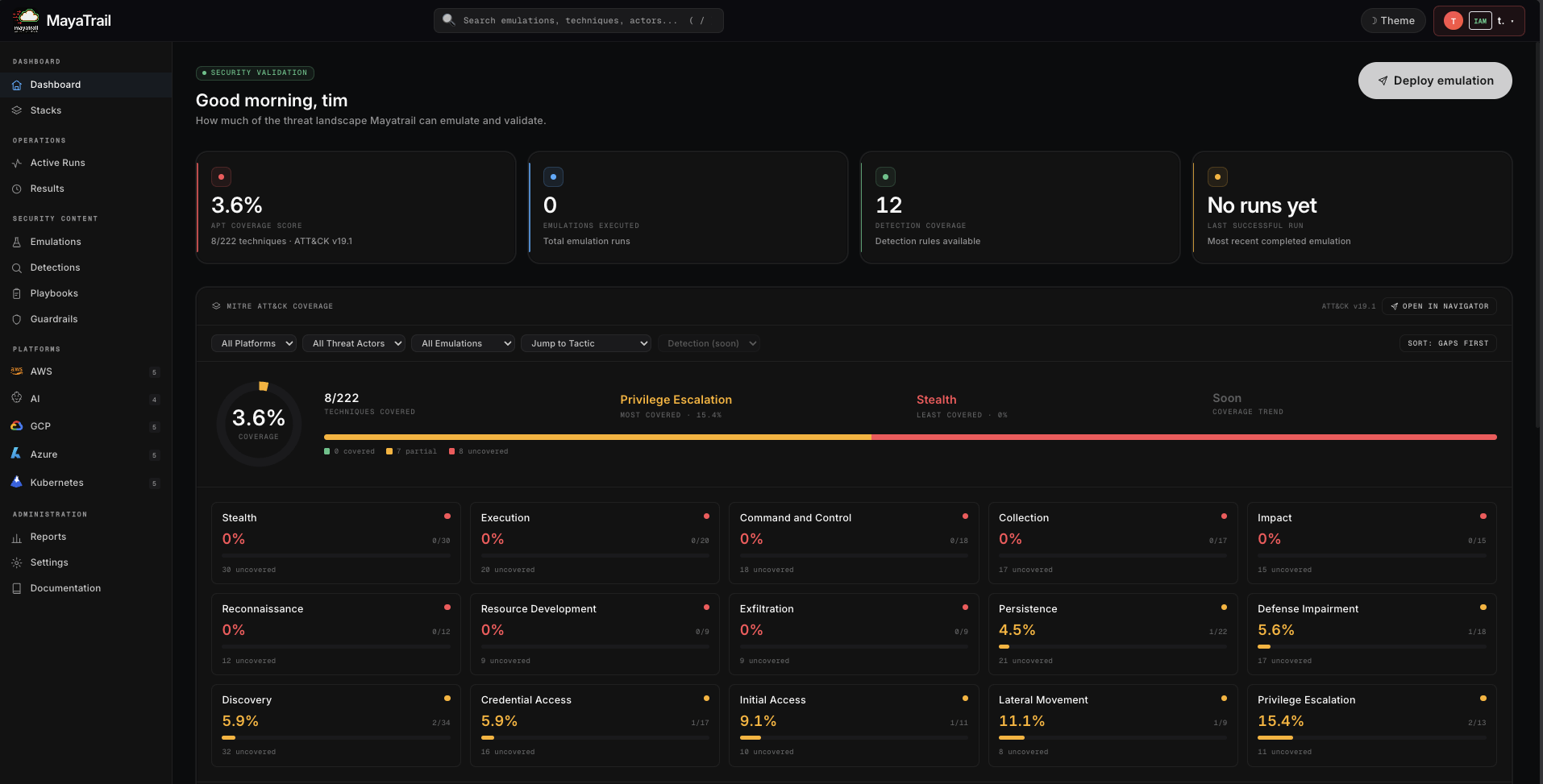Viewport: 1543px width, 784px height.
Task: Click the Dashboard home icon in sidebar
Action: 16,85
